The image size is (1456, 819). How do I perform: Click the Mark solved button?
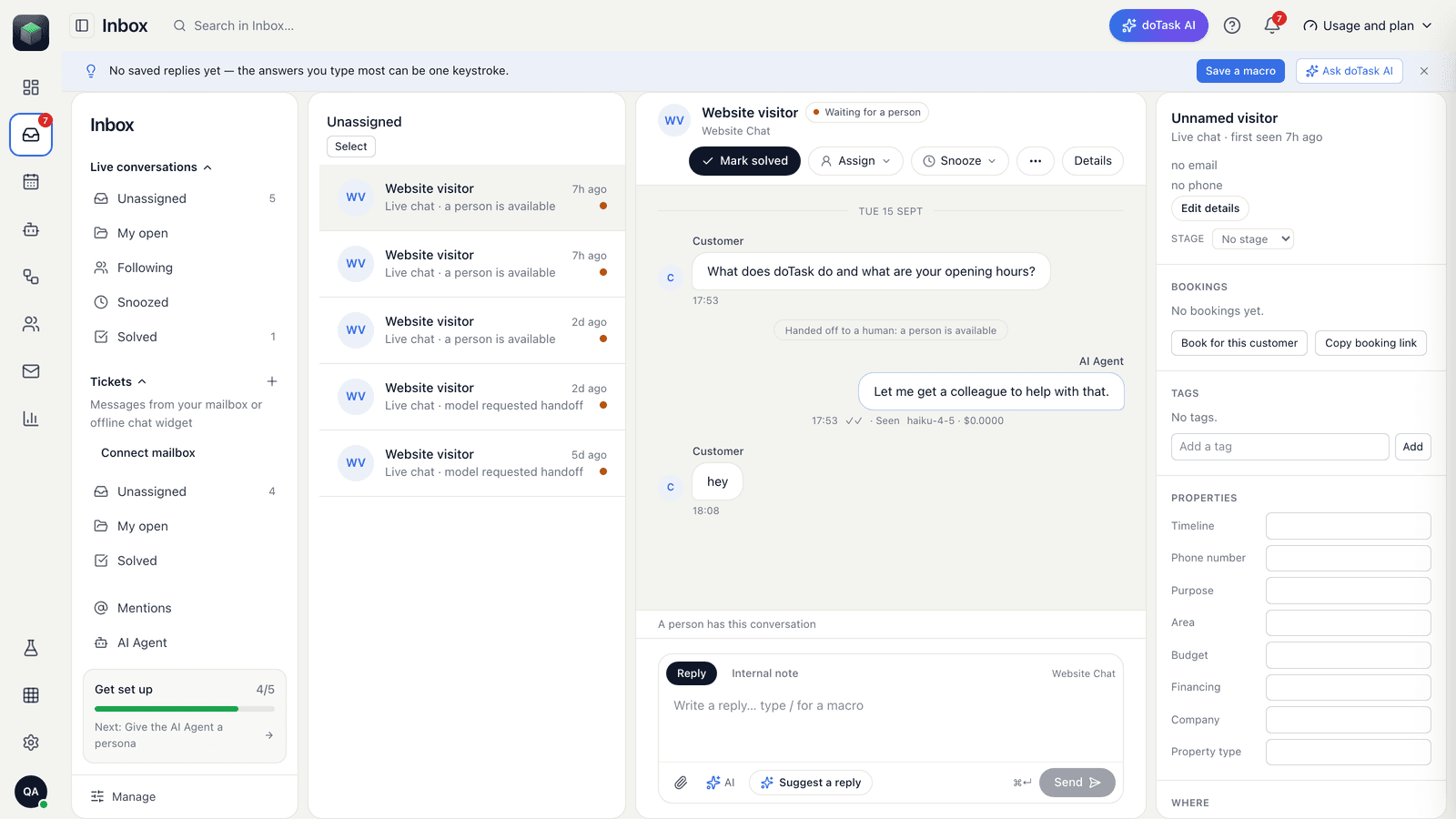point(744,161)
